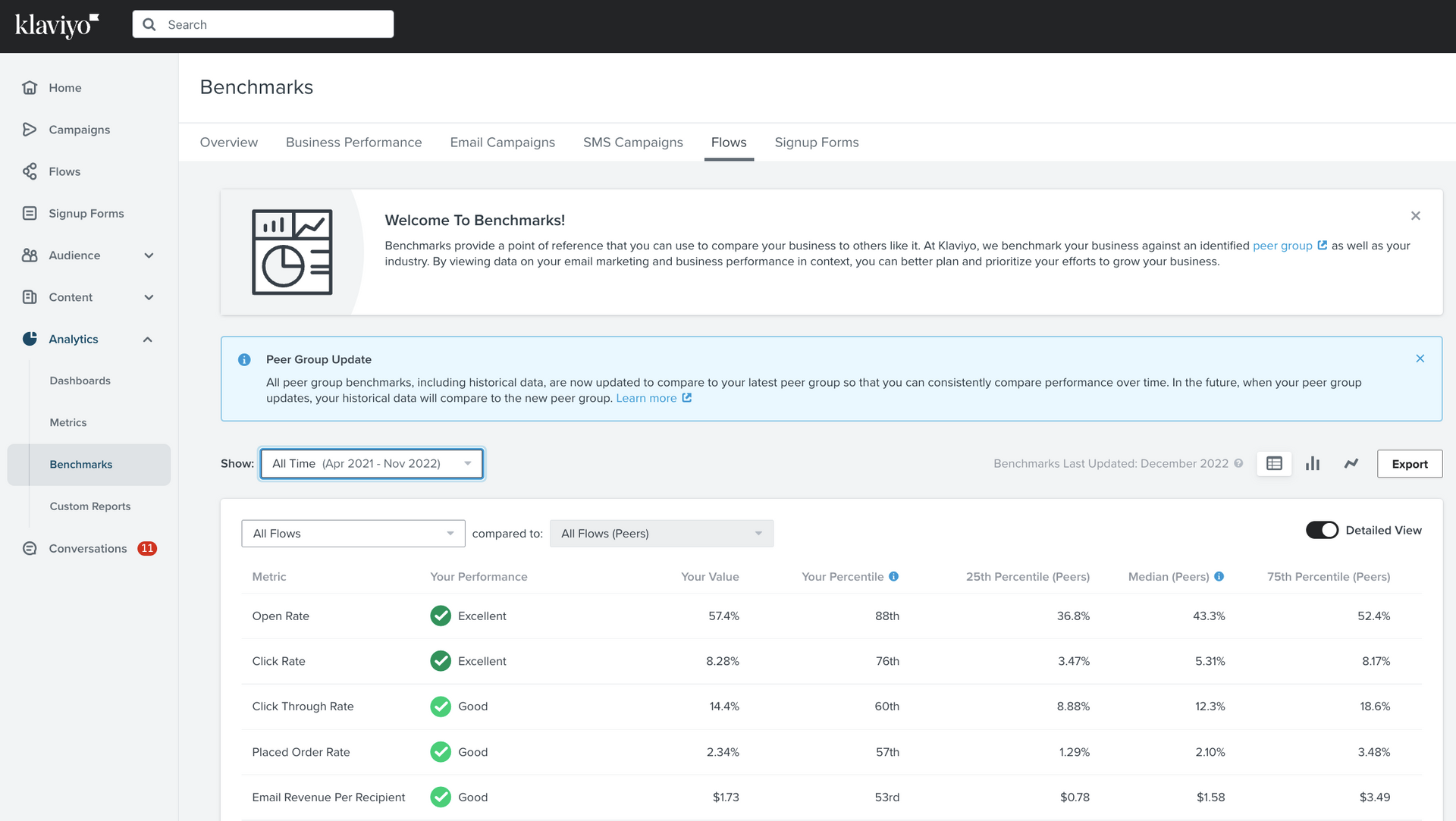This screenshot has width=1456, height=821.
Task: Click the 88th percentile value
Action: (887, 616)
